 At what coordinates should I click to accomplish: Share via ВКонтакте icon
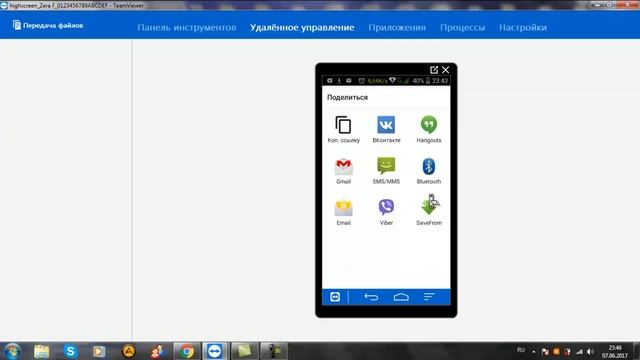pos(386,124)
